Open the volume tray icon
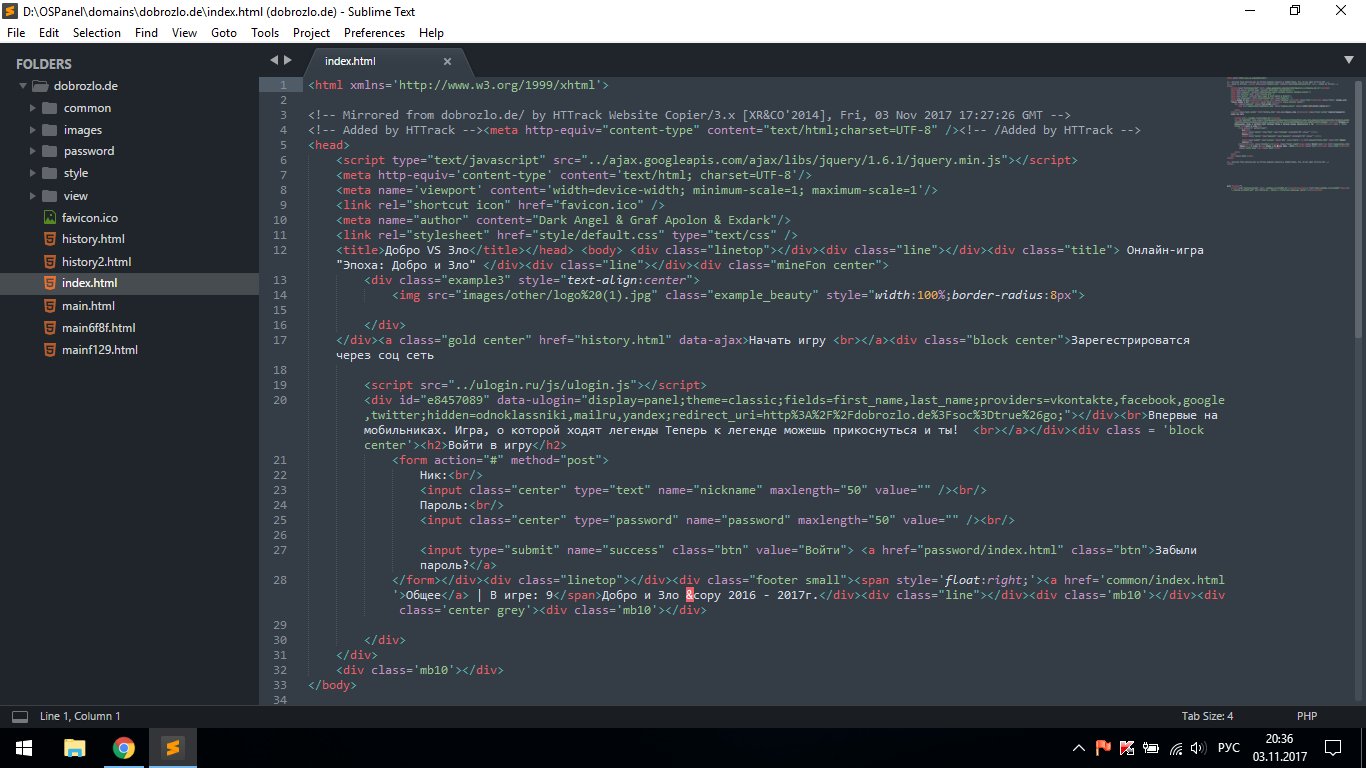Screen dimensions: 1366x768 (x=1199, y=748)
